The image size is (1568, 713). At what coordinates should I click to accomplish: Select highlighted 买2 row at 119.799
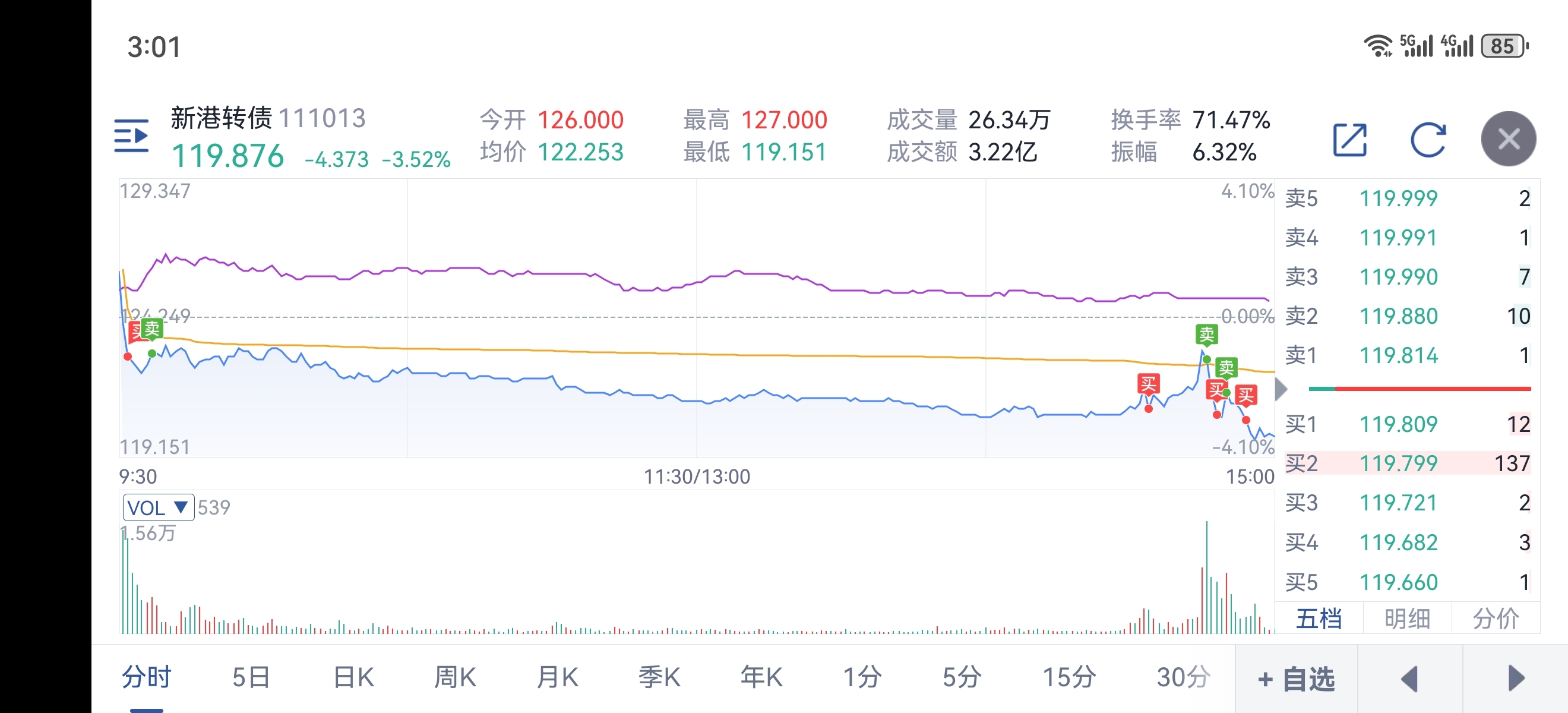pos(1406,463)
